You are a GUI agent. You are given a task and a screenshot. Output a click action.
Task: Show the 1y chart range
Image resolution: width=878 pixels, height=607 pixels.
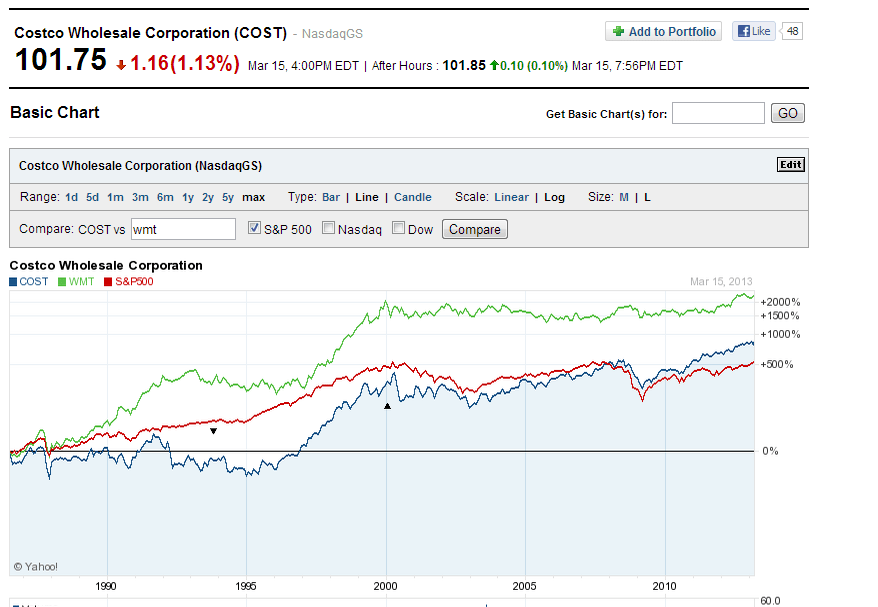188,197
